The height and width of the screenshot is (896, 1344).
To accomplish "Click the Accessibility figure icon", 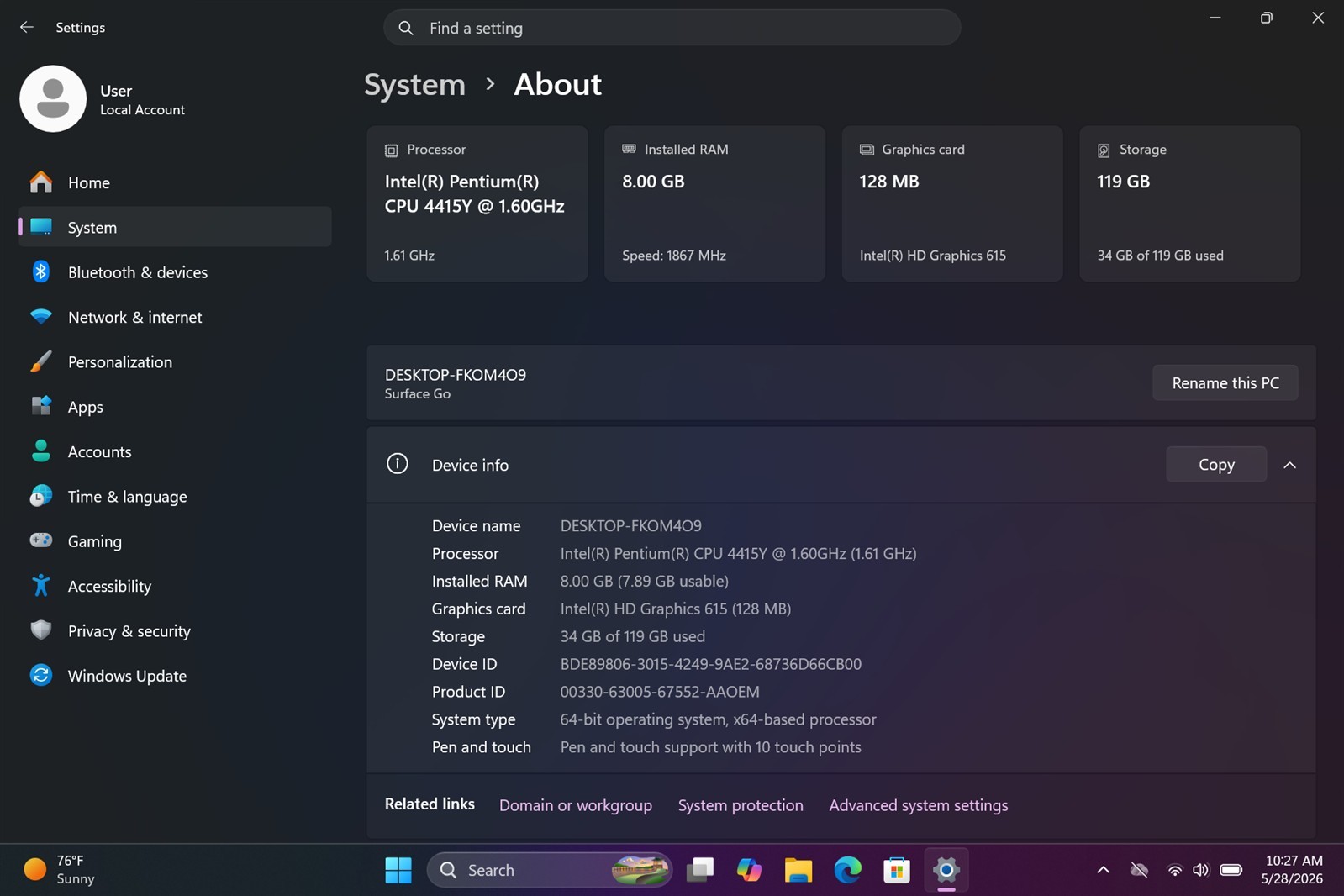I will pyautogui.click(x=40, y=586).
